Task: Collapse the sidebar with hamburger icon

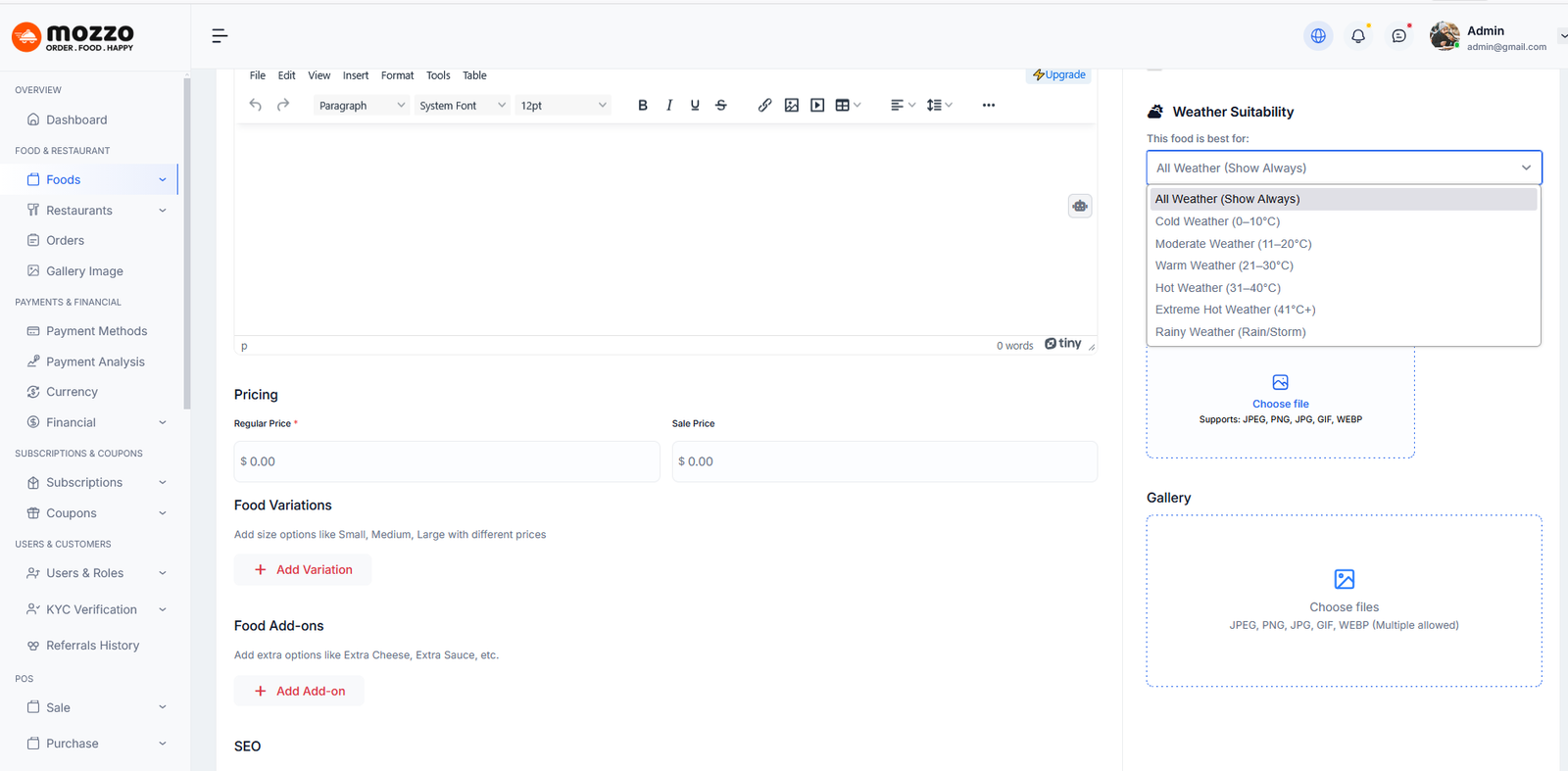Action: tap(220, 36)
